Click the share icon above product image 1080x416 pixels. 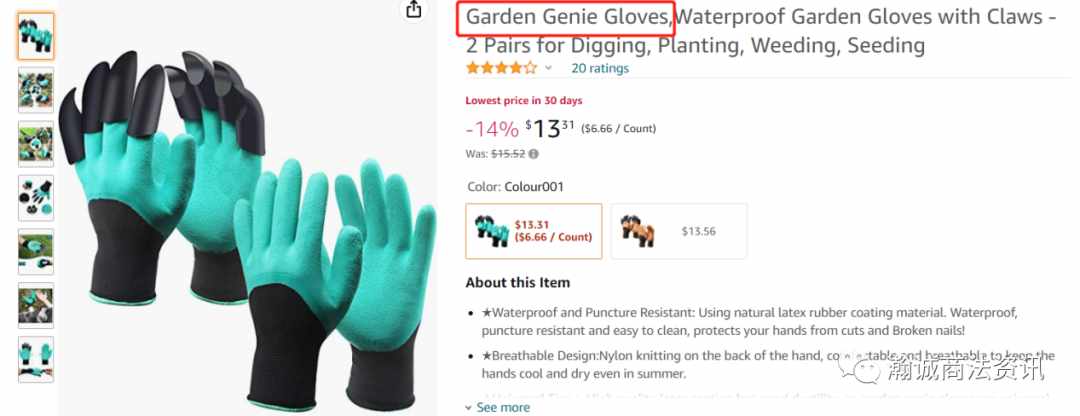click(x=413, y=9)
